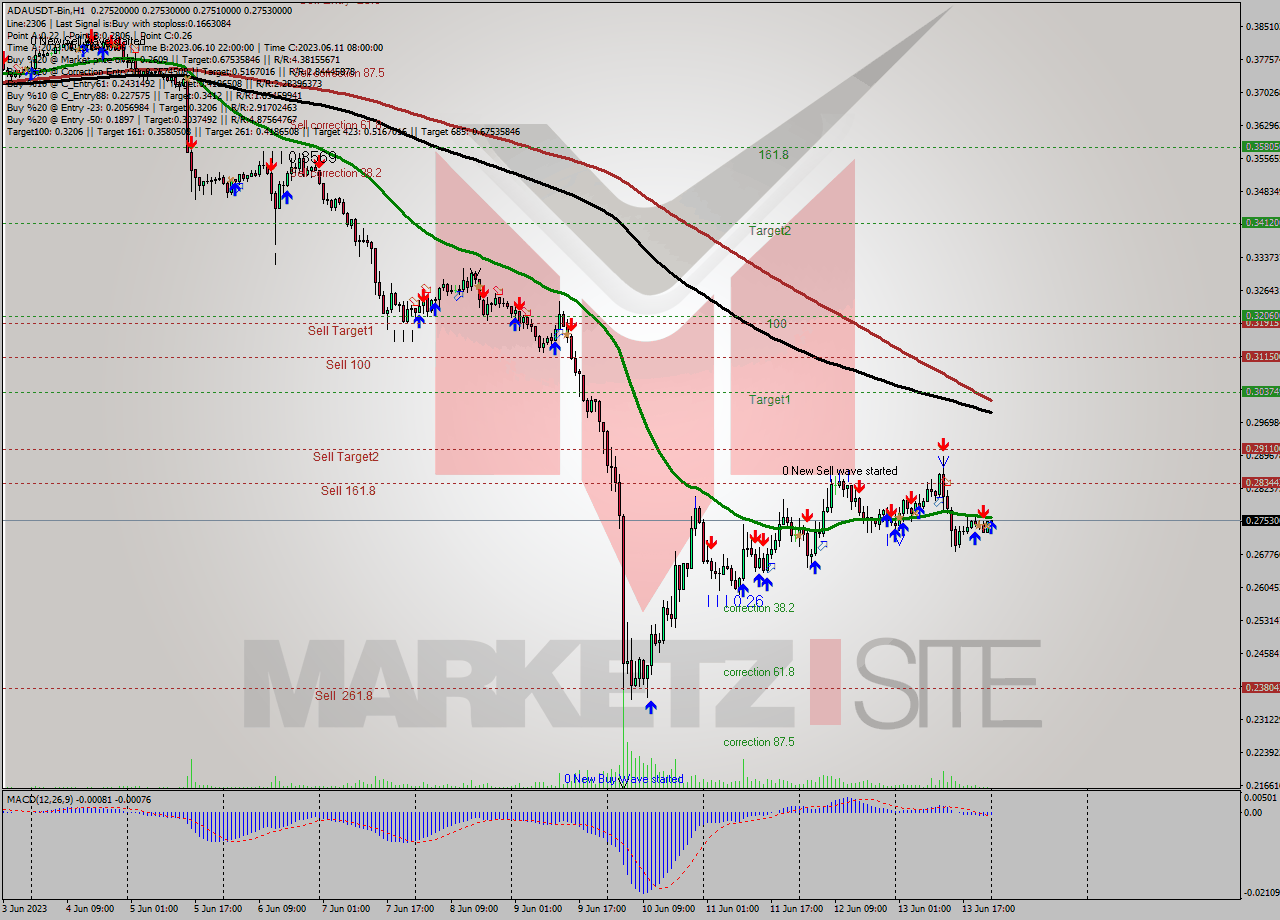Click the blue buy arrow beneath the chart's lowest candle
Screen dimensions: 1280x920
tap(651, 707)
